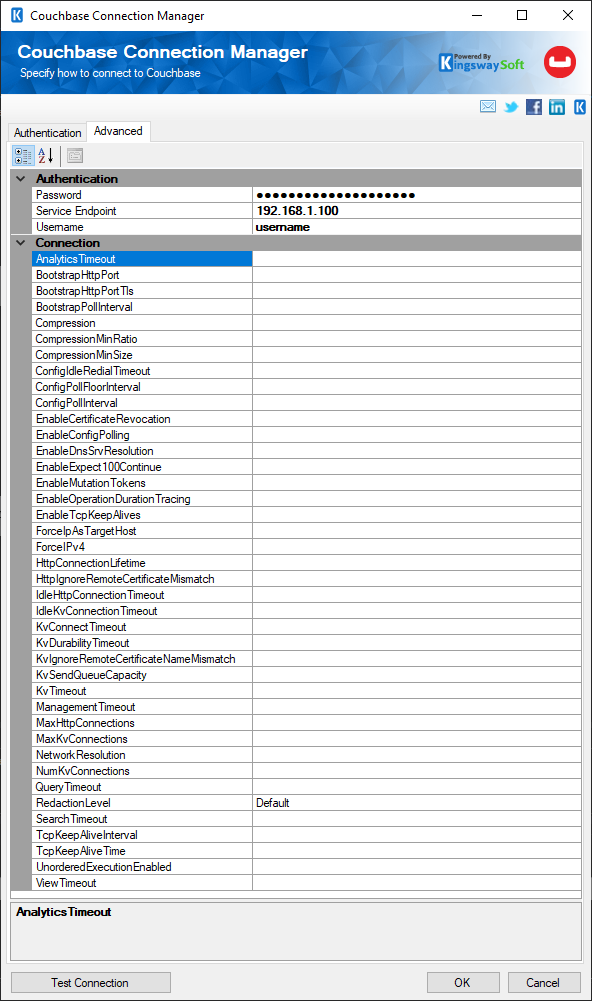Open the RedactionLevel Default value

[x=417, y=802]
